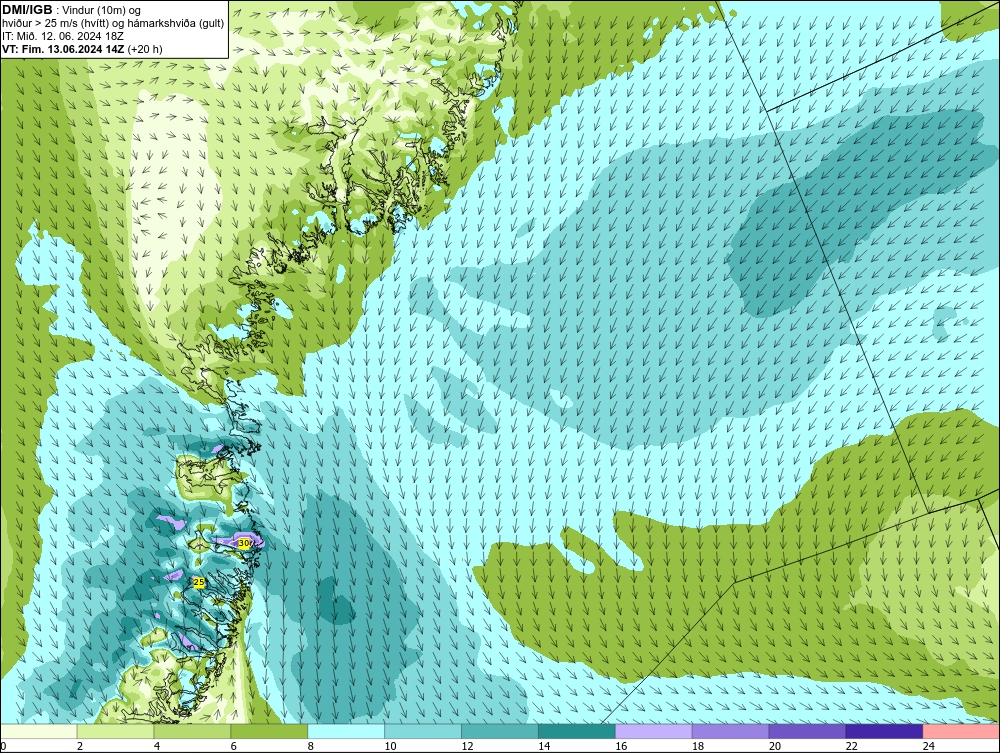Click the '(+20 h)' forecast offset text

point(145,49)
